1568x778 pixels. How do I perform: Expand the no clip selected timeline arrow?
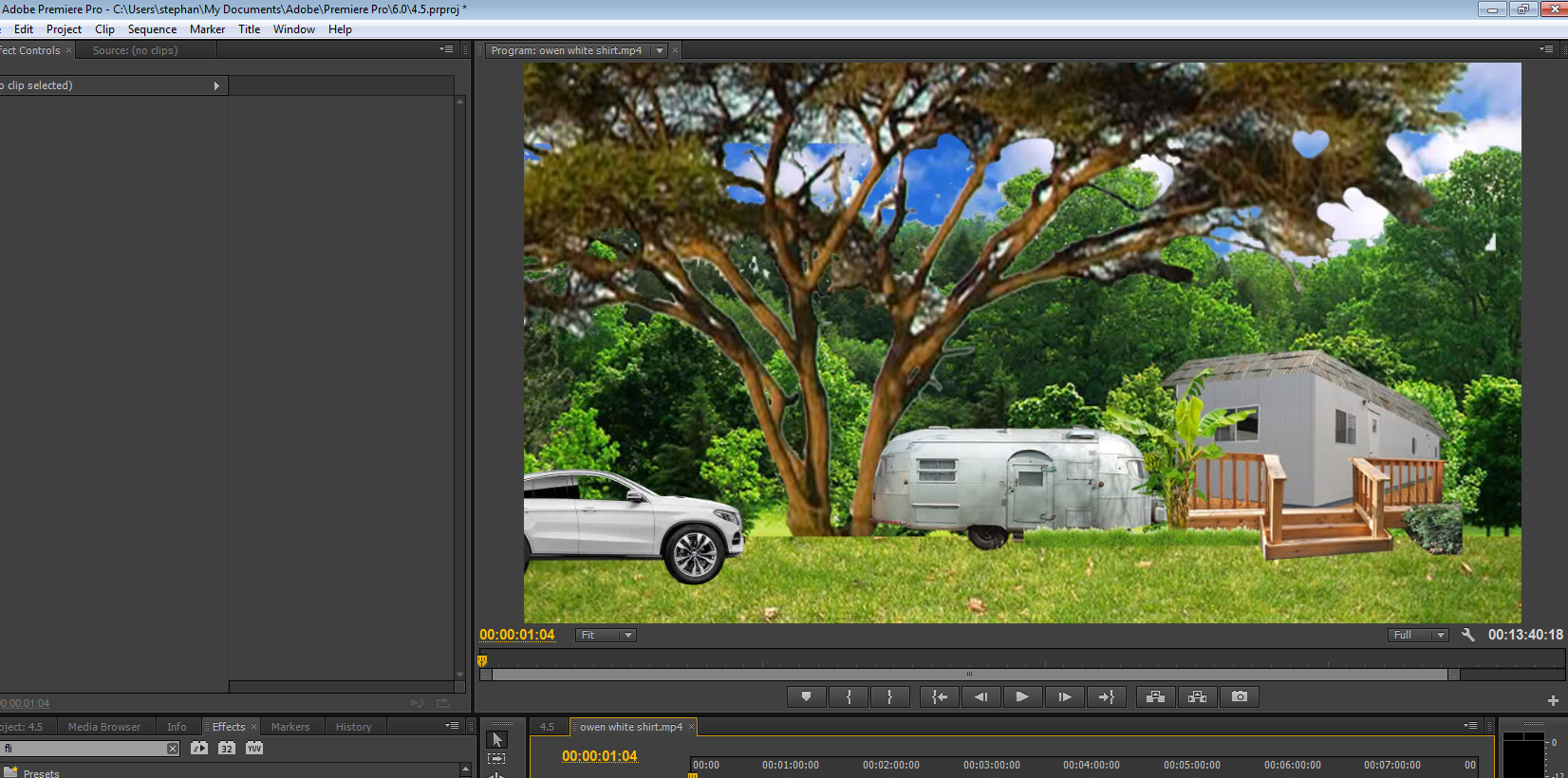coord(216,86)
